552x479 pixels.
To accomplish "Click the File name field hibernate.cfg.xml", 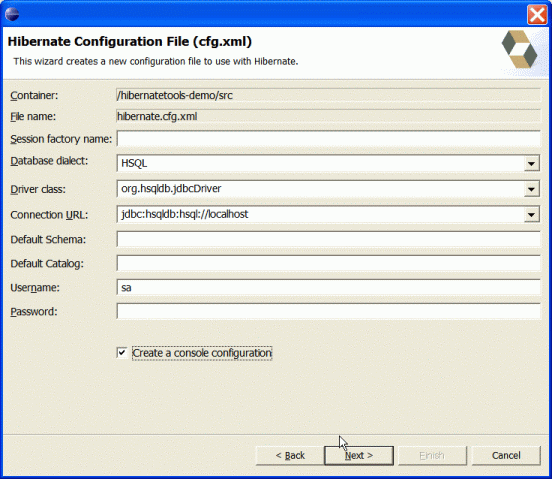I will tap(328, 116).
